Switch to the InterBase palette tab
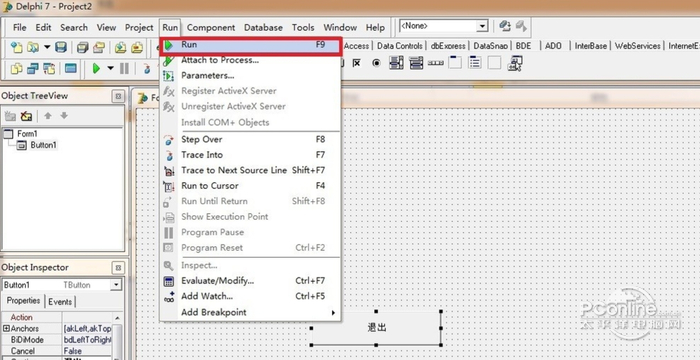The image size is (700, 360). [591, 46]
